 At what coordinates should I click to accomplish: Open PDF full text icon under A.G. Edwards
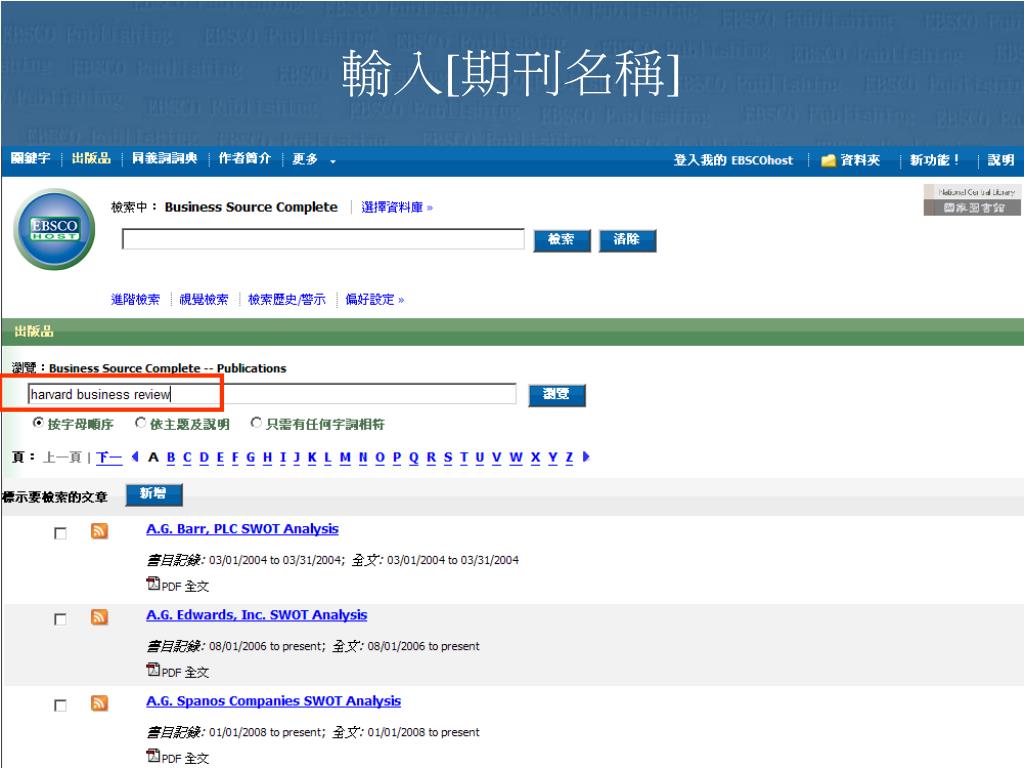[153, 671]
